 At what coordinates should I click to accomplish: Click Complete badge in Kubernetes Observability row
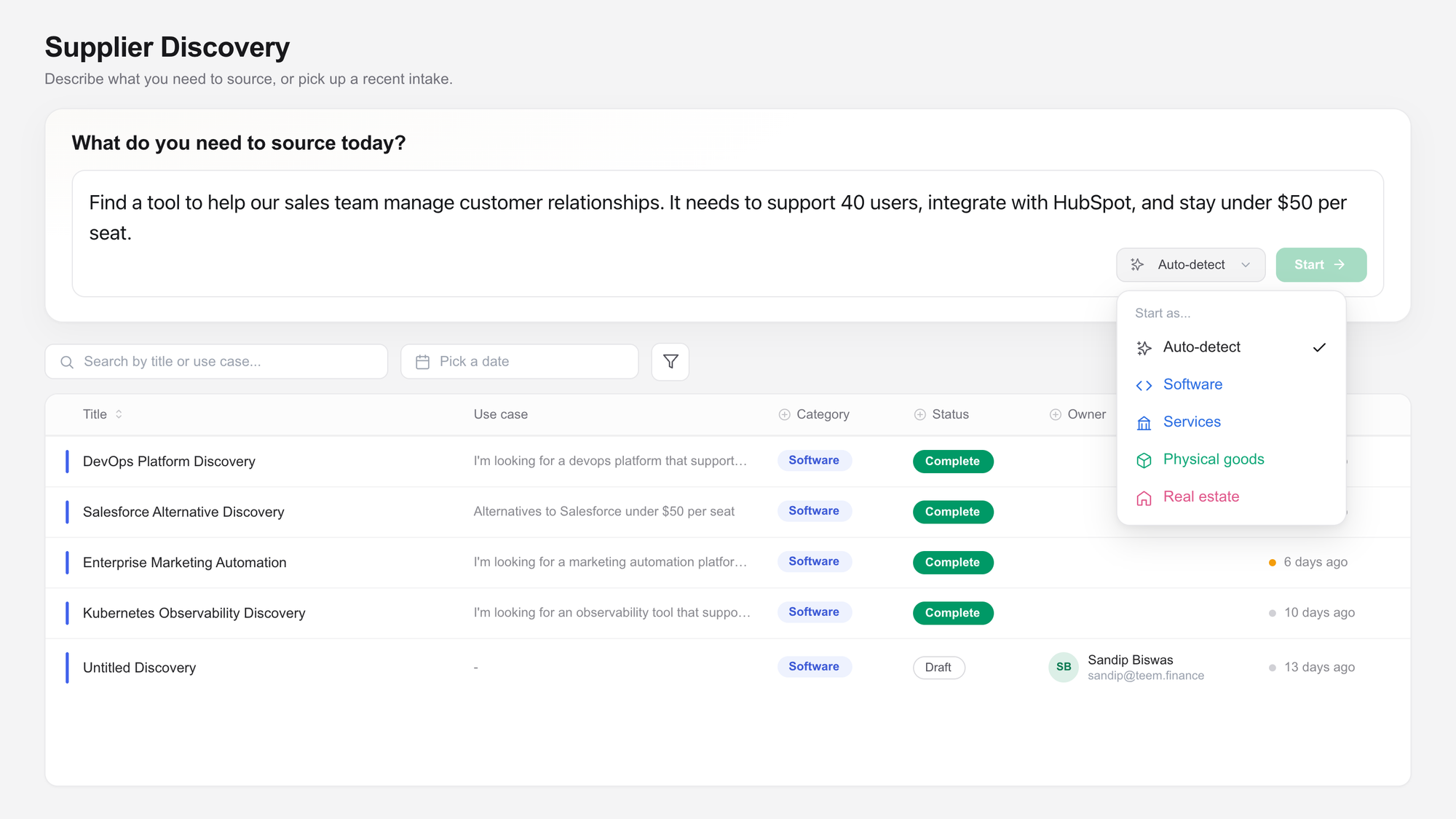953,613
